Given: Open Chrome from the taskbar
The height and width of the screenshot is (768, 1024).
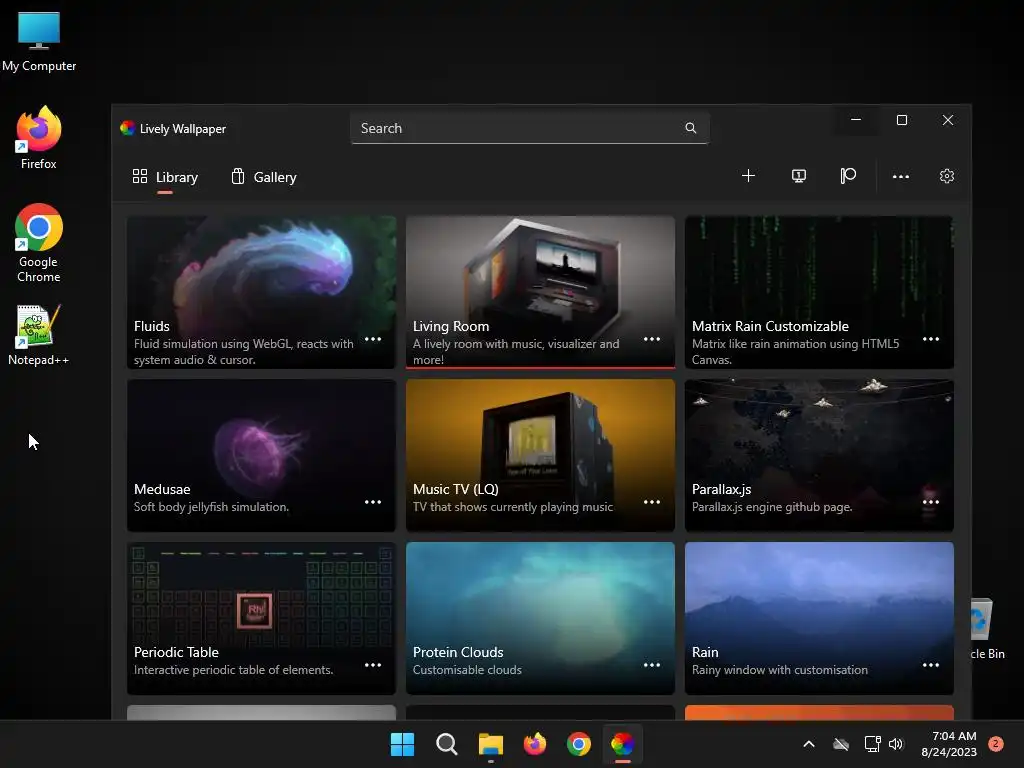Looking at the screenshot, I should tap(579, 744).
